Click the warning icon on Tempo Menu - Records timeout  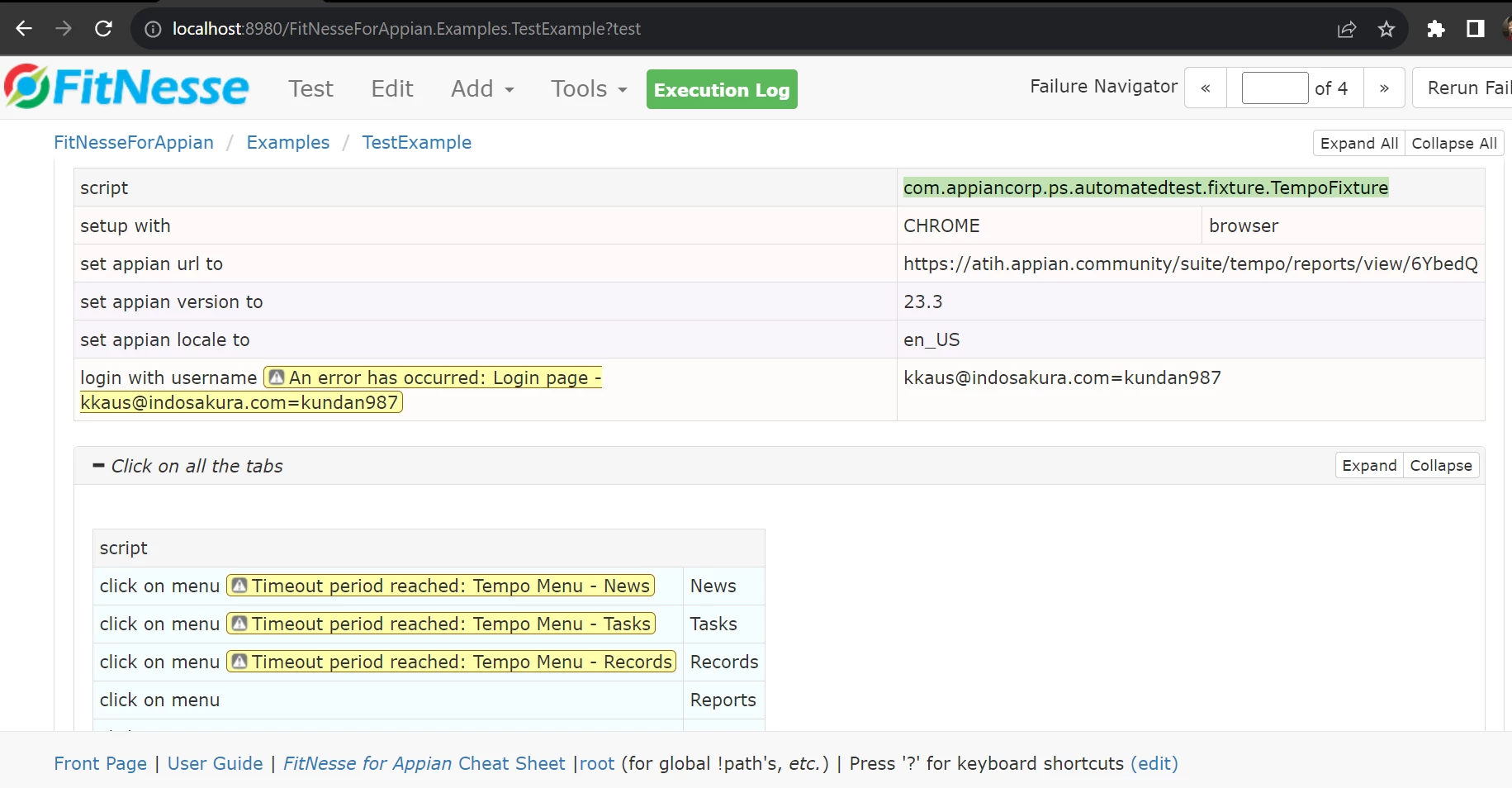coord(239,662)
